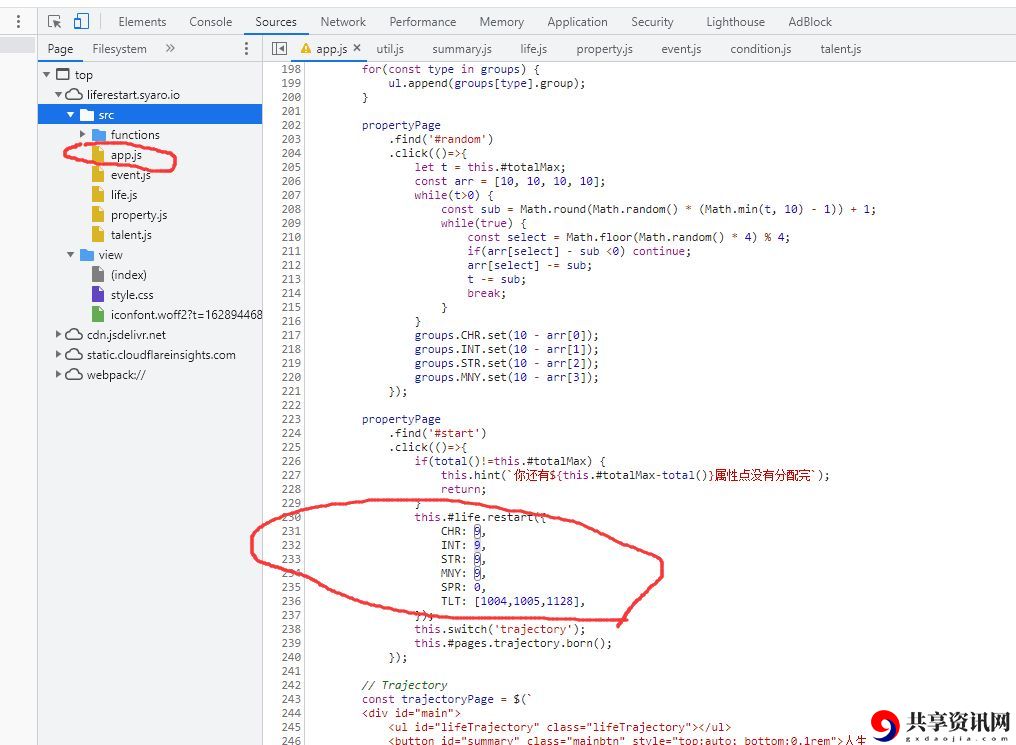The width and height of the screenshot is (1016, 745).
Task: Switch to the Elements panel
Action: (x=142, y=21)
